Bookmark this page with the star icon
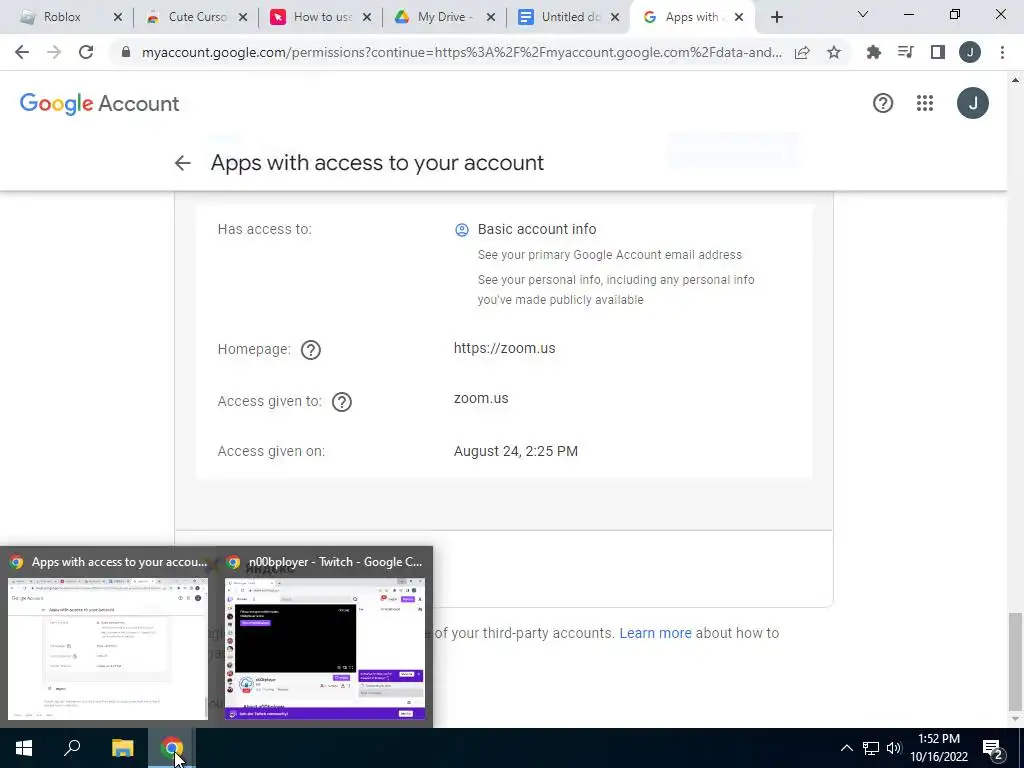1024x768 pixels. 834,52
